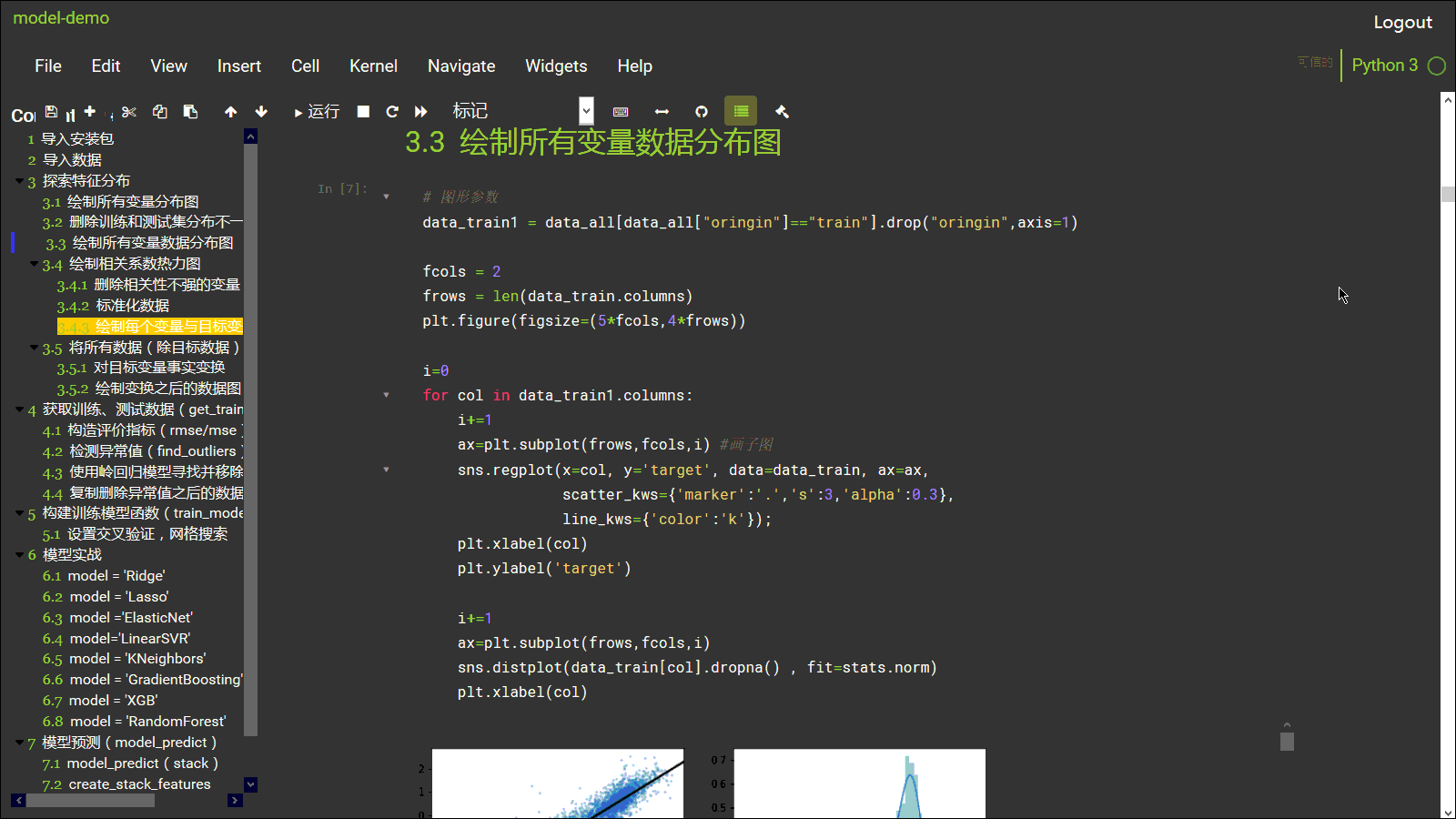Viewport: 1456px width, 819px height.
Task: Collapse section 4 获取训练、测试数据
Action: pyautogui.click(x=19, y=409)
